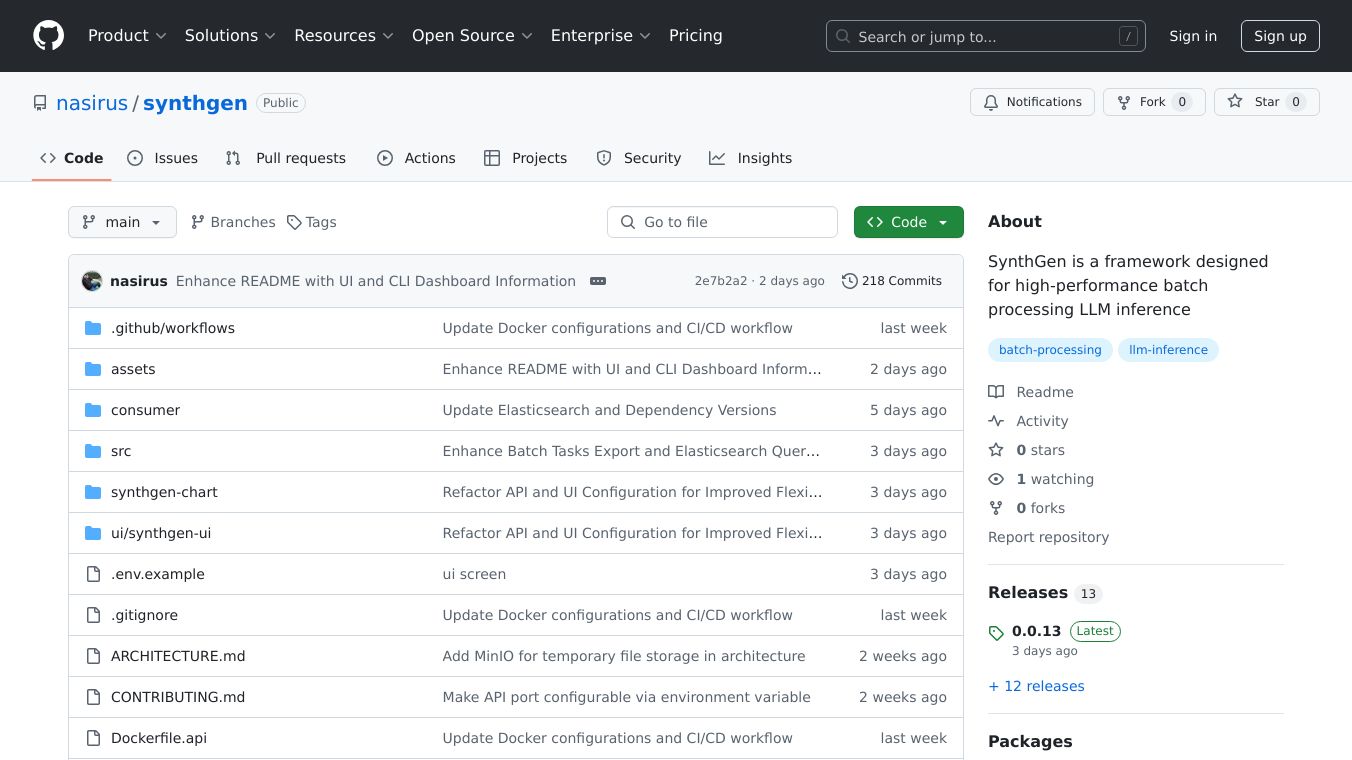Click the batch-processing topic tag
The width and height of the screenshot is (1352, 760).
tap(1050, 350)
